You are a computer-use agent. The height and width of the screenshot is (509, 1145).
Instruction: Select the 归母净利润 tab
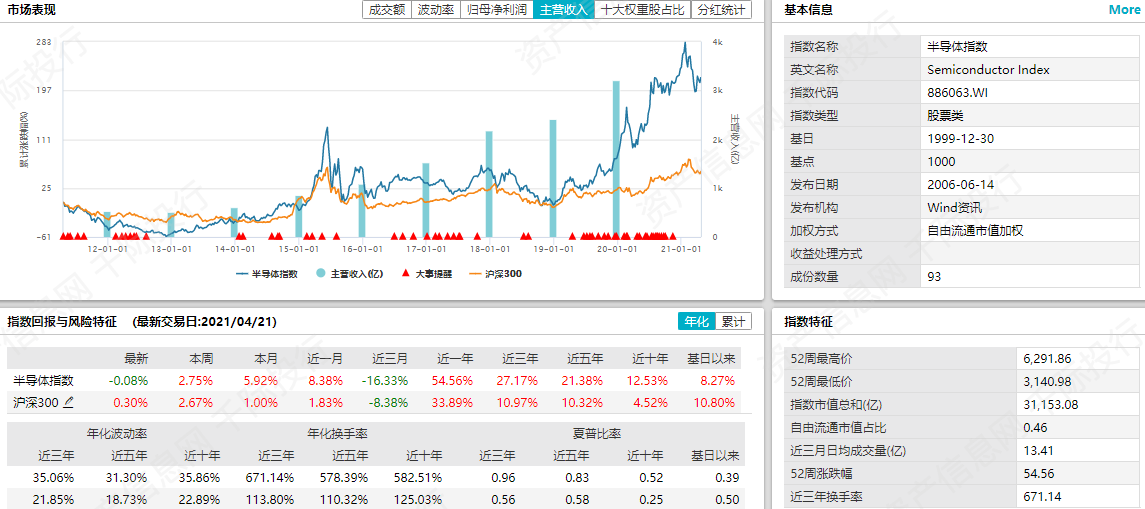pos(497,10)
